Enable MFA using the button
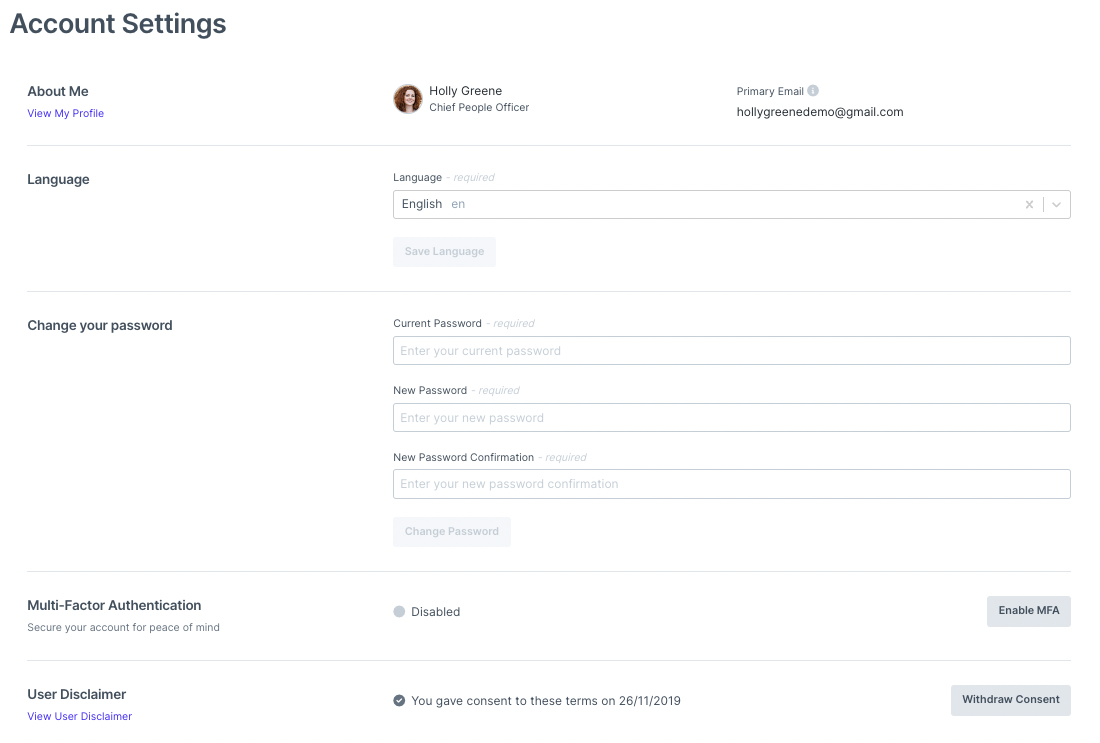 click(1028, 611)
